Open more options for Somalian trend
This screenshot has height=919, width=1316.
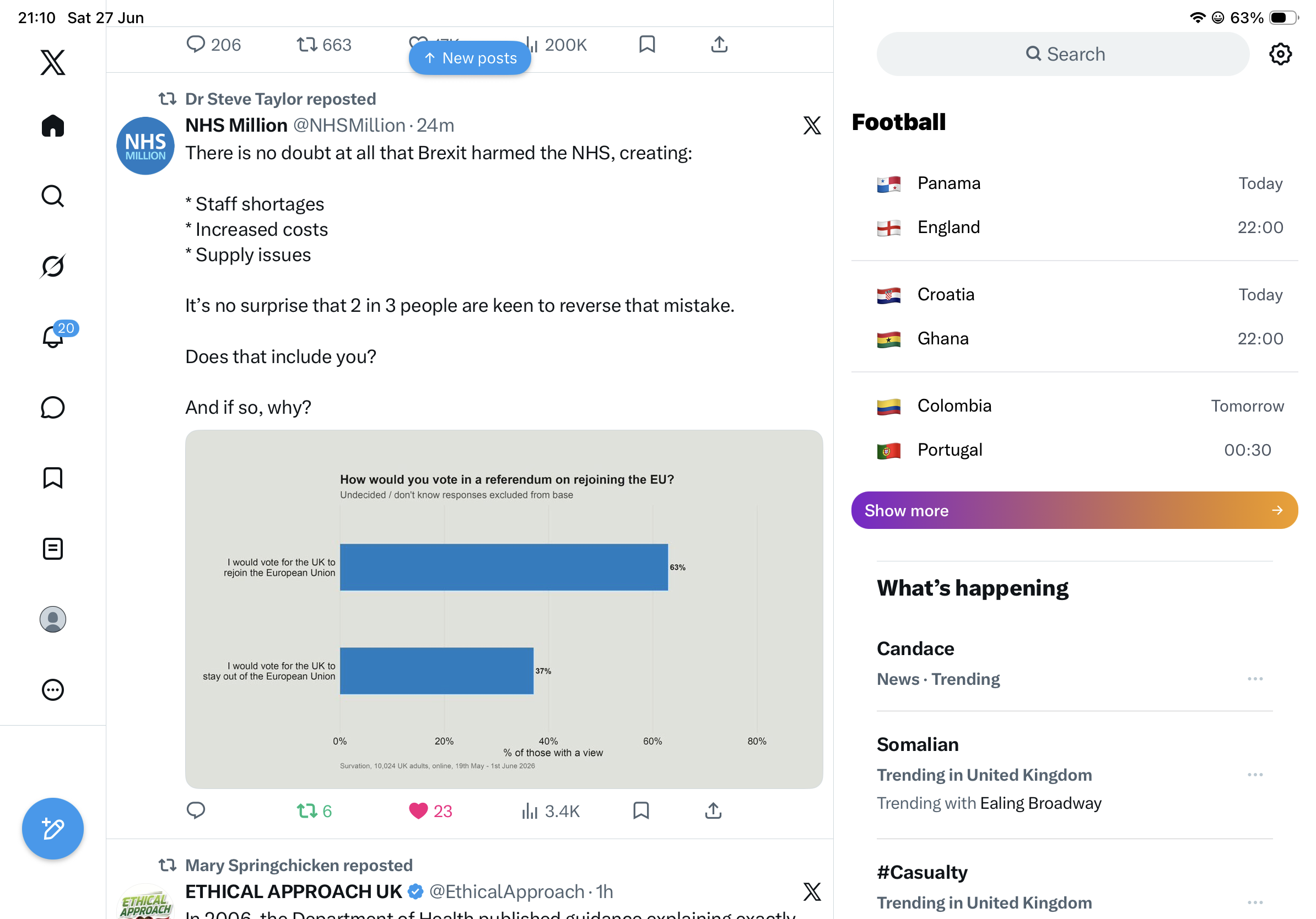click(x=1255, y=774)
